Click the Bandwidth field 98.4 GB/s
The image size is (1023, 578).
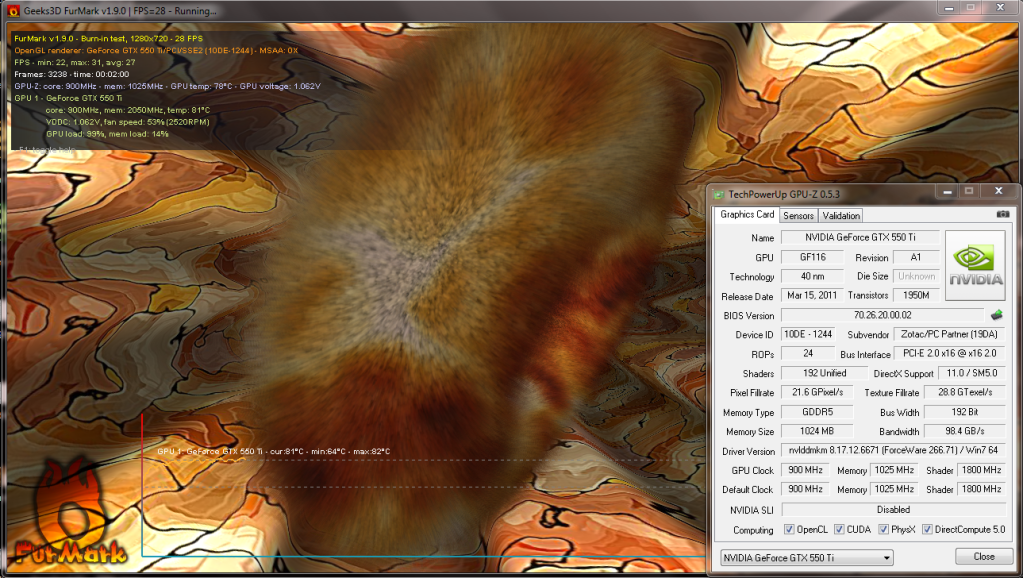[965, 431]
